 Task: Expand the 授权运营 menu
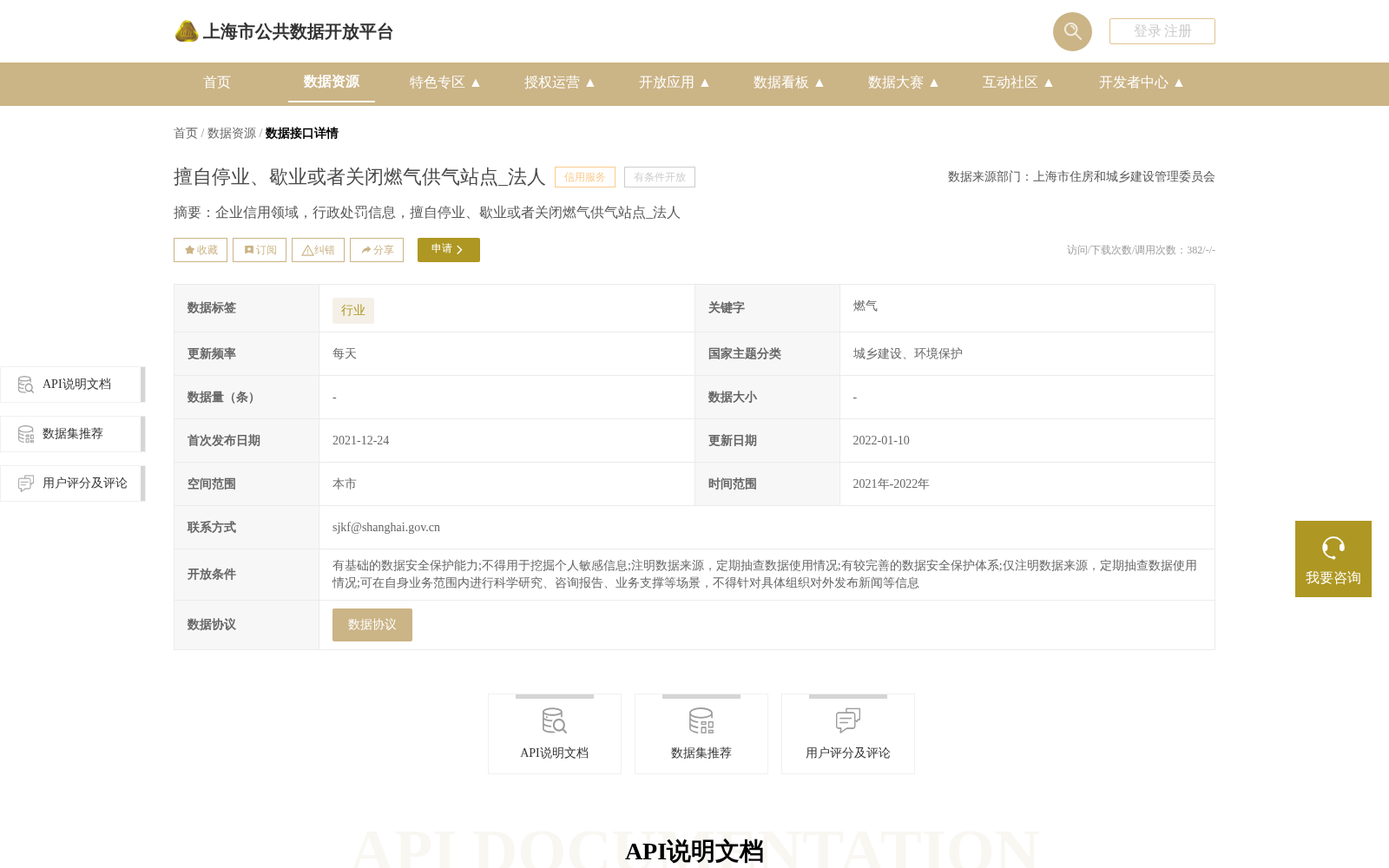(x=560, y=82)
